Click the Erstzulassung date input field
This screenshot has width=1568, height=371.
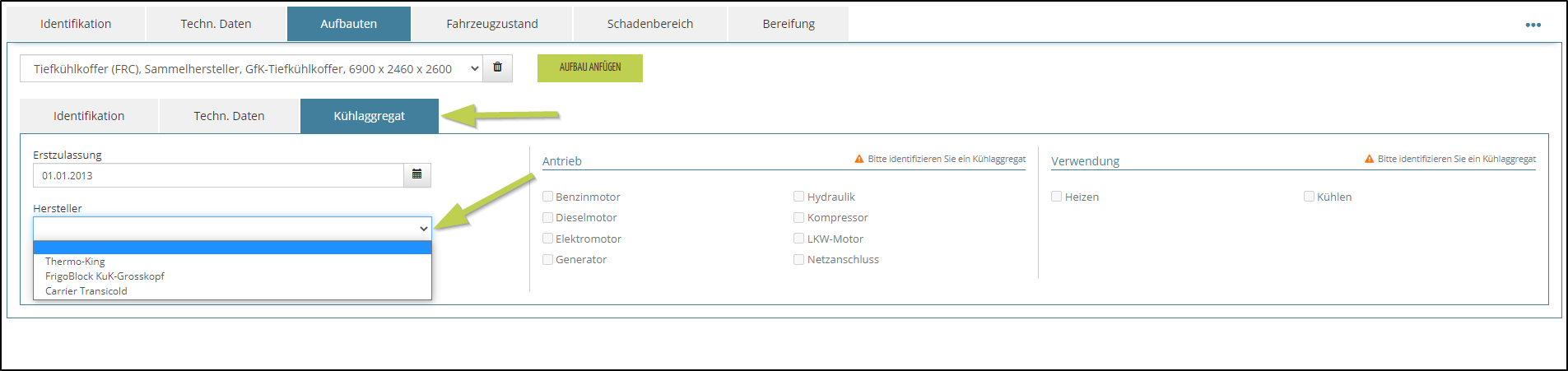218,175
